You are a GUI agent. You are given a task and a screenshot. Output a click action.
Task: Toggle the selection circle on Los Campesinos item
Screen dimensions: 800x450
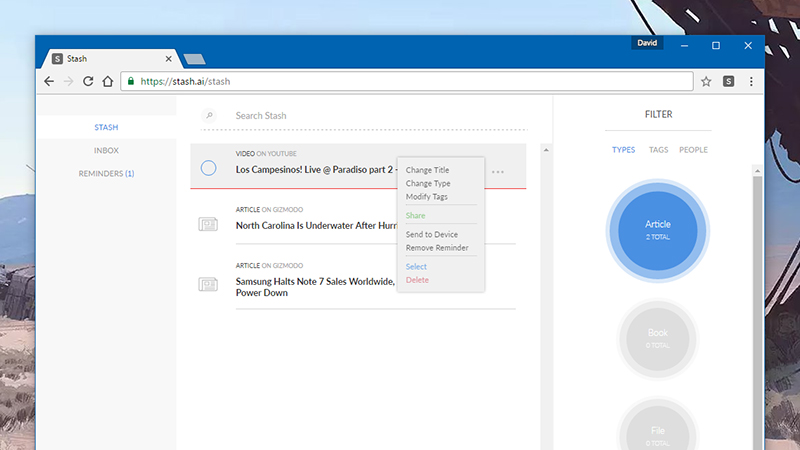tap(208, 168)
